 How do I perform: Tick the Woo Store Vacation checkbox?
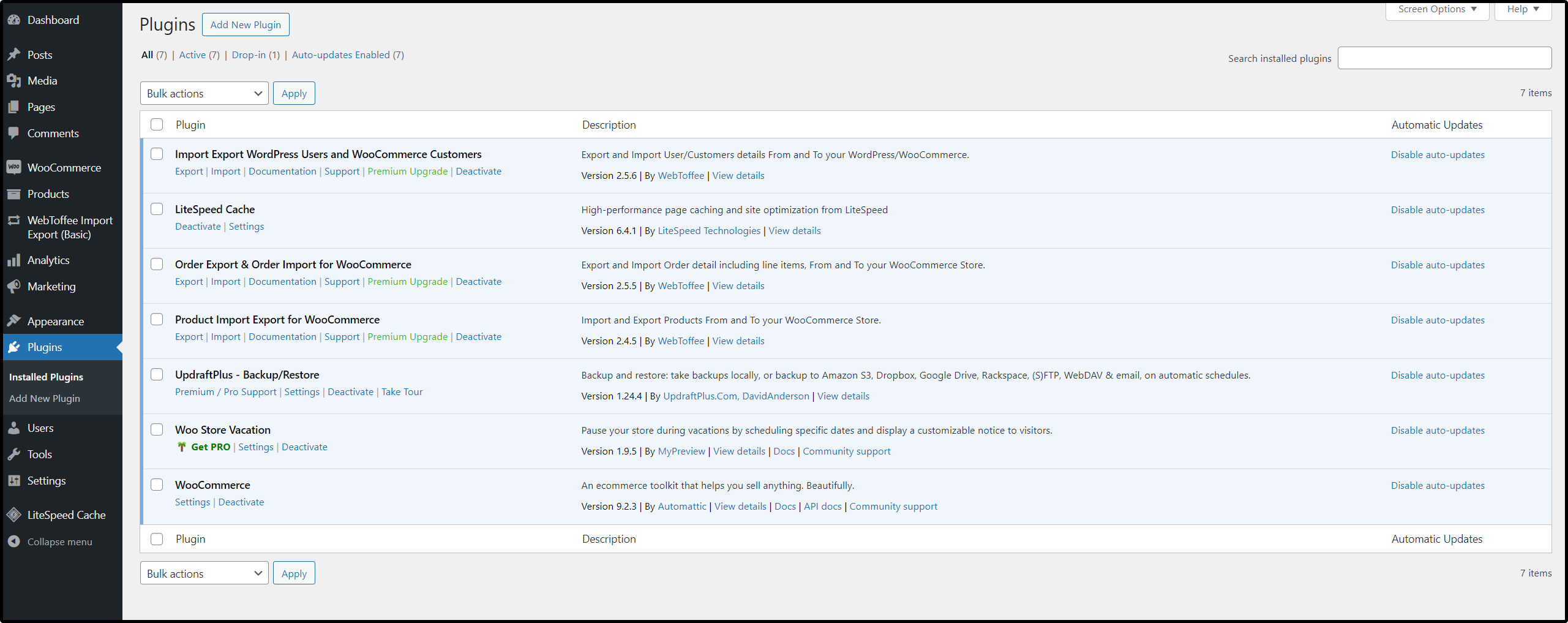pyautogui.click(x=157, y=429)
